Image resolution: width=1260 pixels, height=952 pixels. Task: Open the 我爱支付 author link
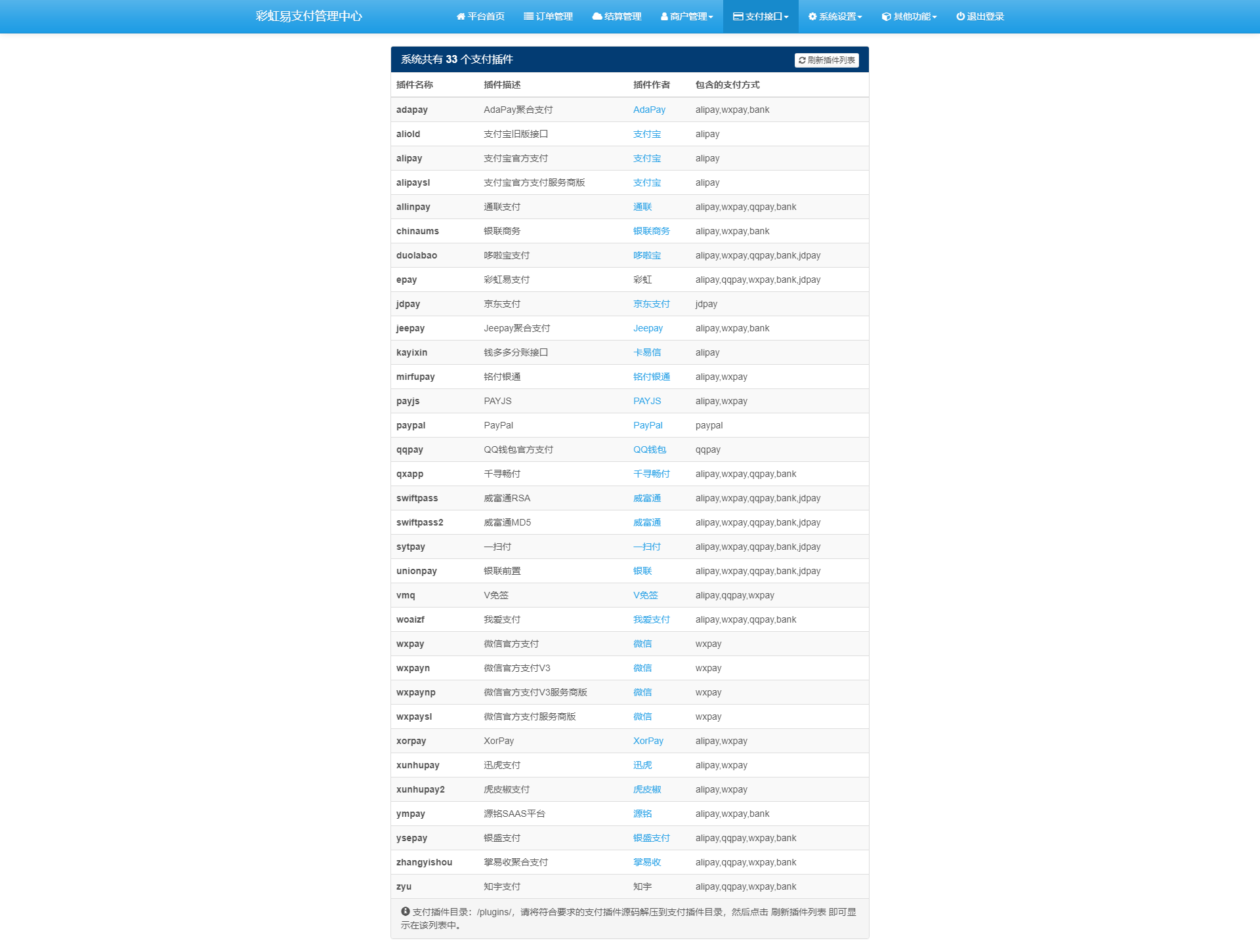tap(652, 619)
